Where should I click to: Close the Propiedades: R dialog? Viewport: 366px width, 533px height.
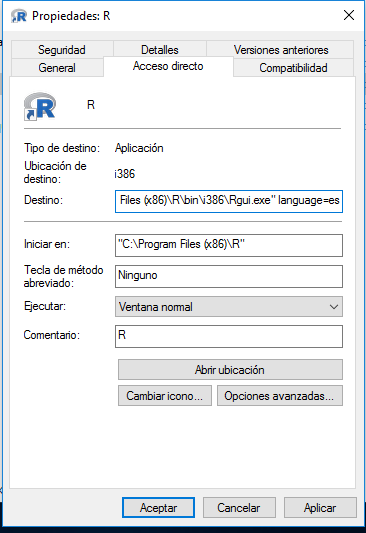click(349, 15)
